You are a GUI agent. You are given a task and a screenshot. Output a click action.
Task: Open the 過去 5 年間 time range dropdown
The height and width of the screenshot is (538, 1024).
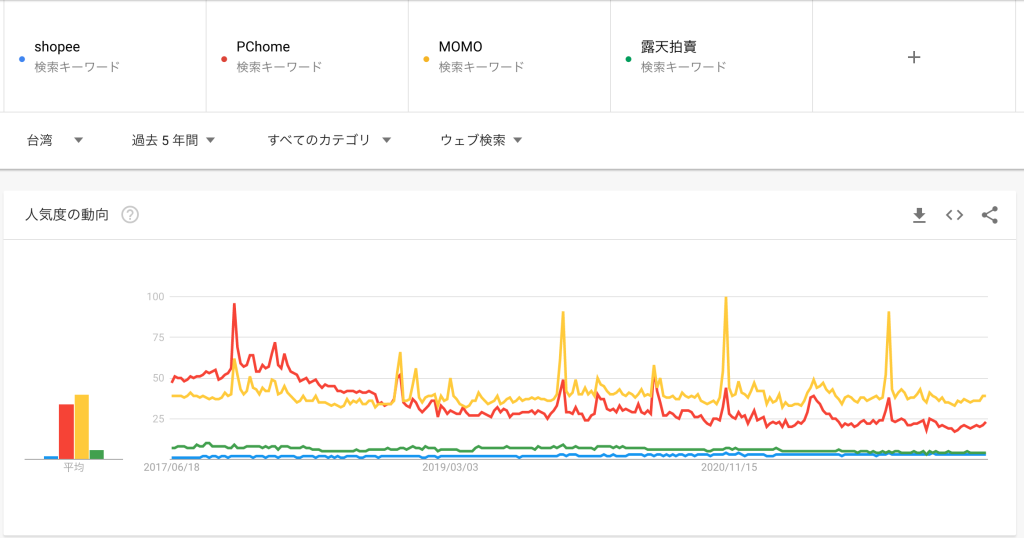click(x=173, y=140)
